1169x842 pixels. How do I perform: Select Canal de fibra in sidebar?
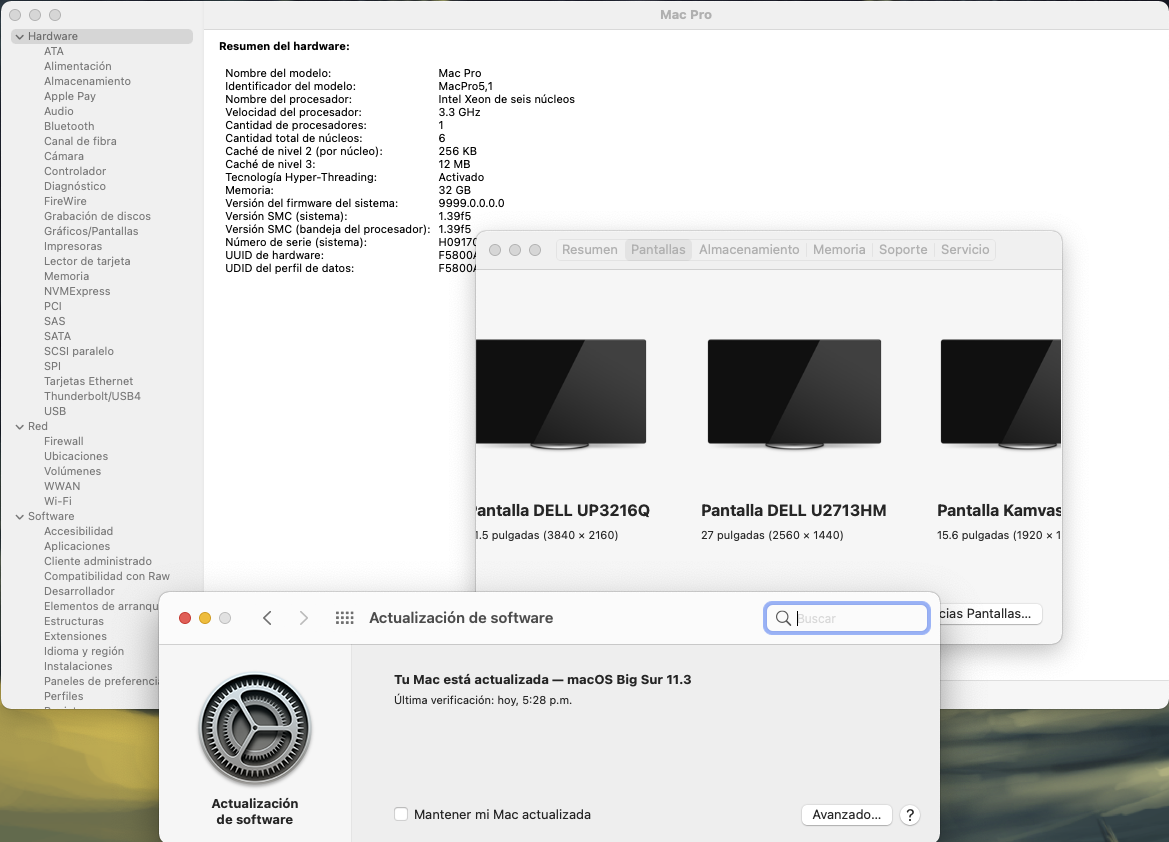click(x=81, y=141)
